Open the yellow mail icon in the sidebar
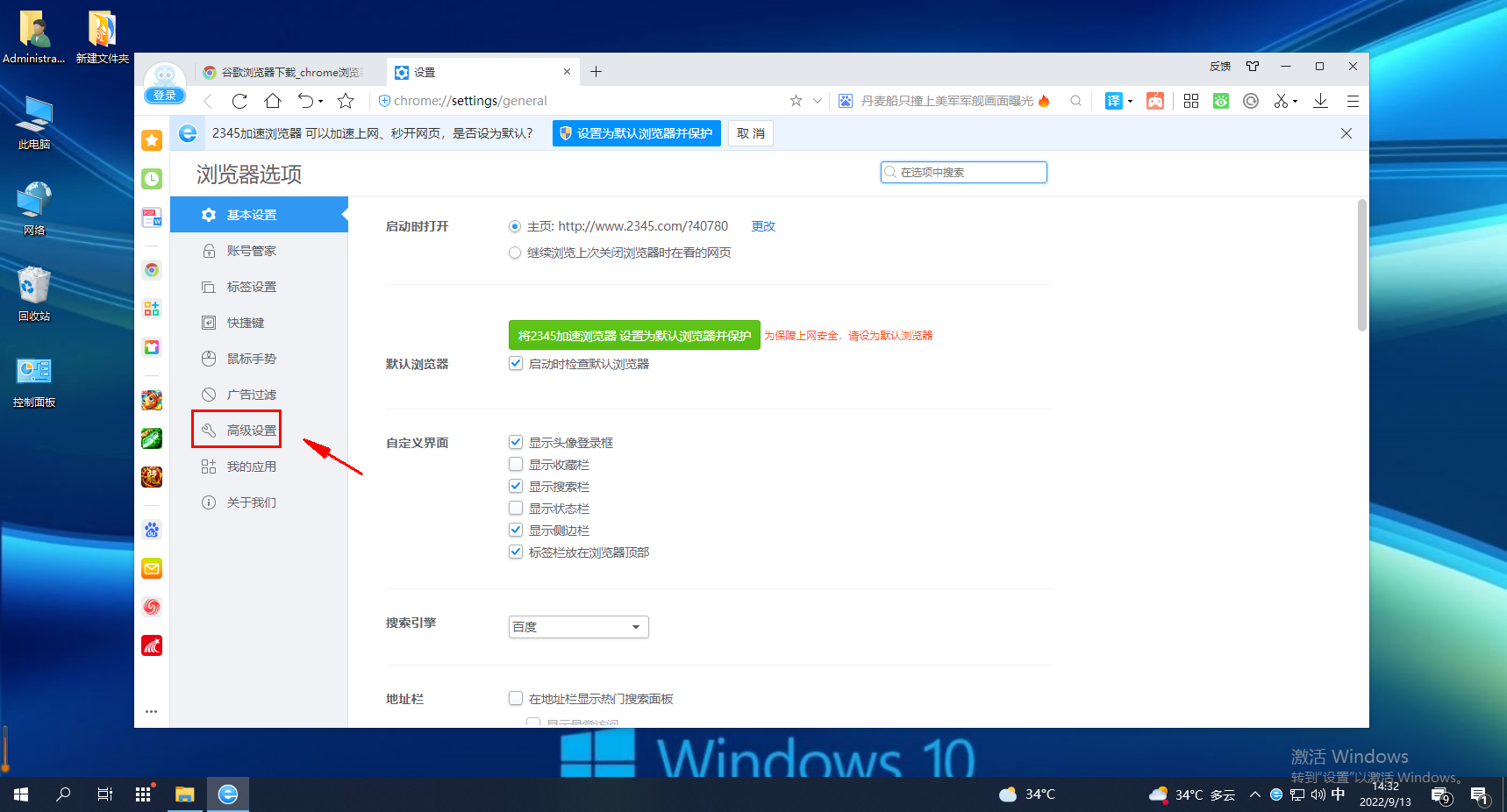1507x812 pixels. 152,568
